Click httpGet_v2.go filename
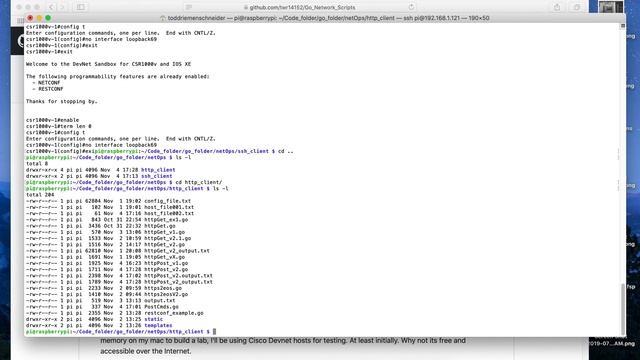Image resolution: width=640 pixels, height=360 pixels. click(x=164, y=244)
